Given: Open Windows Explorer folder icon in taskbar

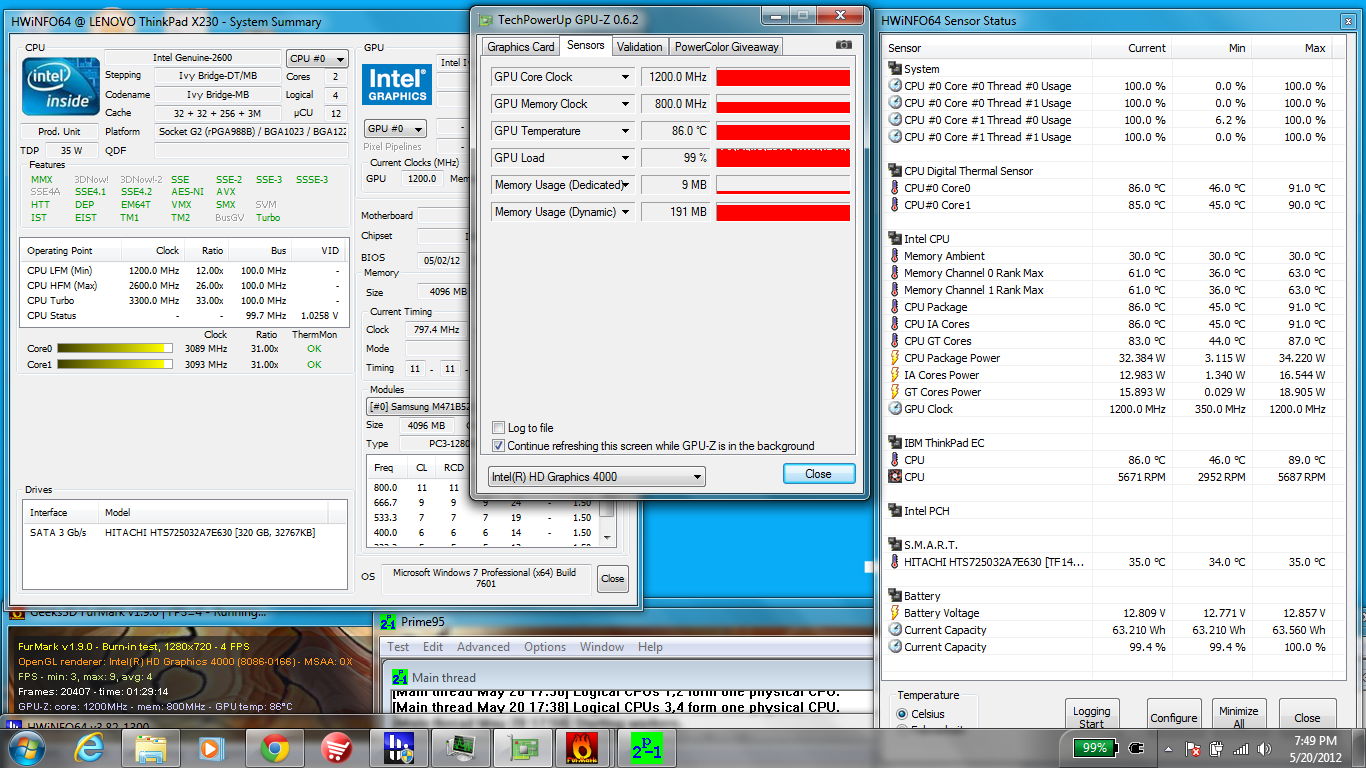Looking at the screenshot, I should pyautogui.click(x=150, y=748).
